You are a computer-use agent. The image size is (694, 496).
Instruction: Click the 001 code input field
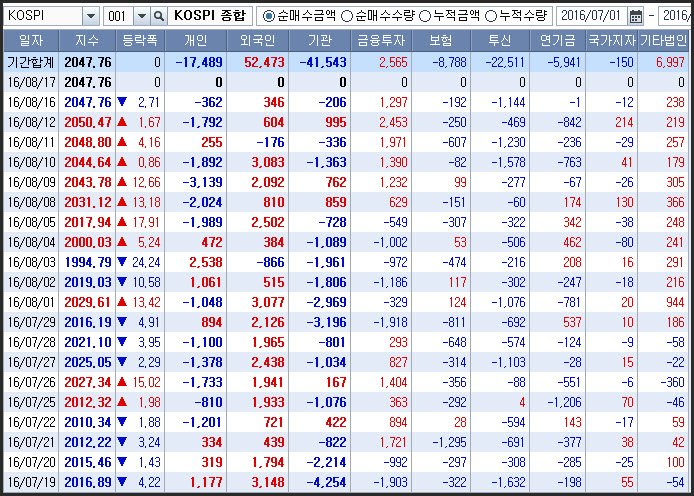pyautogui.click(x=119, y=16)
